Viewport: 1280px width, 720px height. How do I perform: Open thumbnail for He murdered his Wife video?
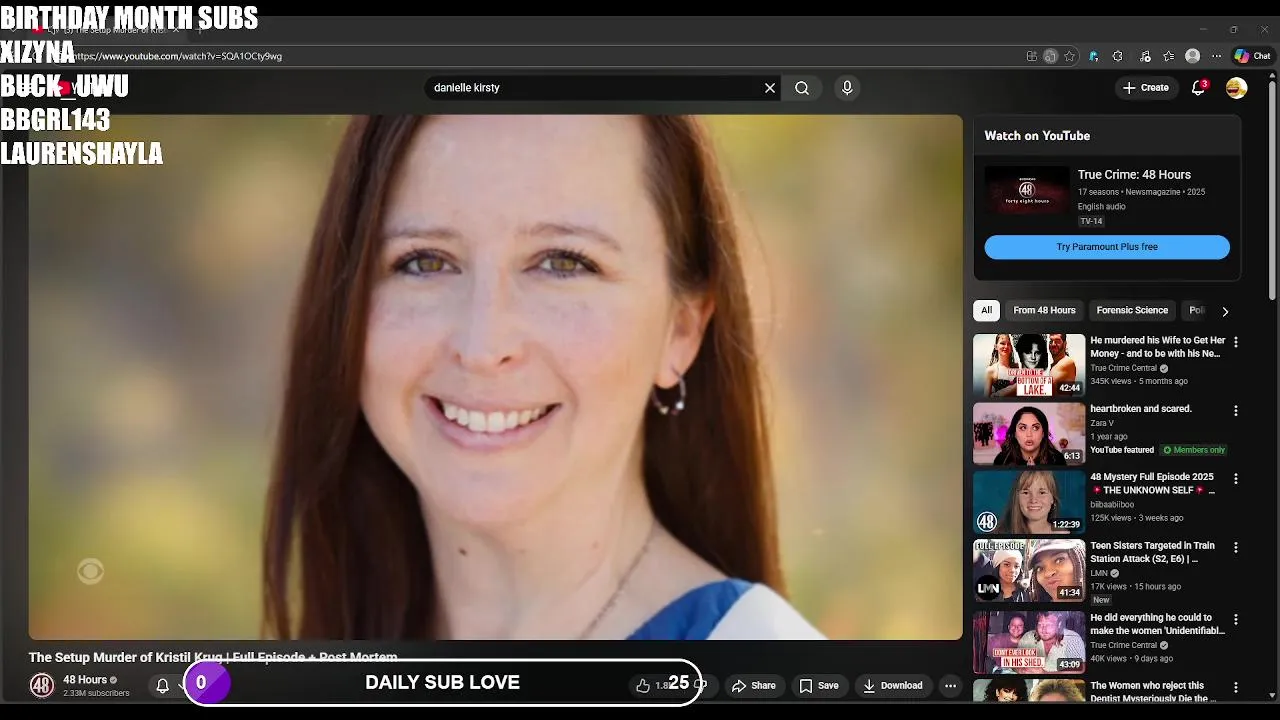click(x=1029, y=365)
